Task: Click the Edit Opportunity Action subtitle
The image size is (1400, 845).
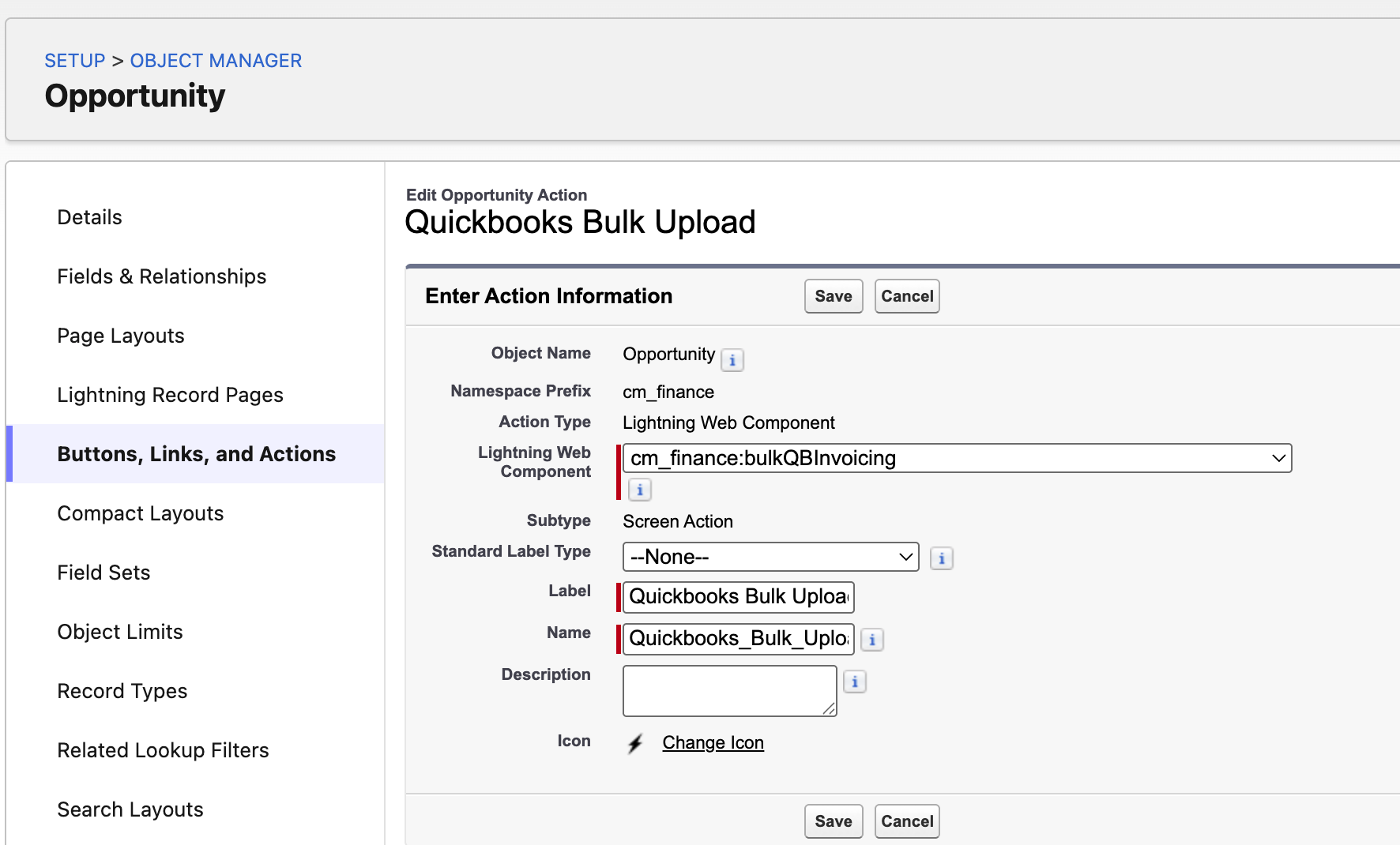Action: 496,195
